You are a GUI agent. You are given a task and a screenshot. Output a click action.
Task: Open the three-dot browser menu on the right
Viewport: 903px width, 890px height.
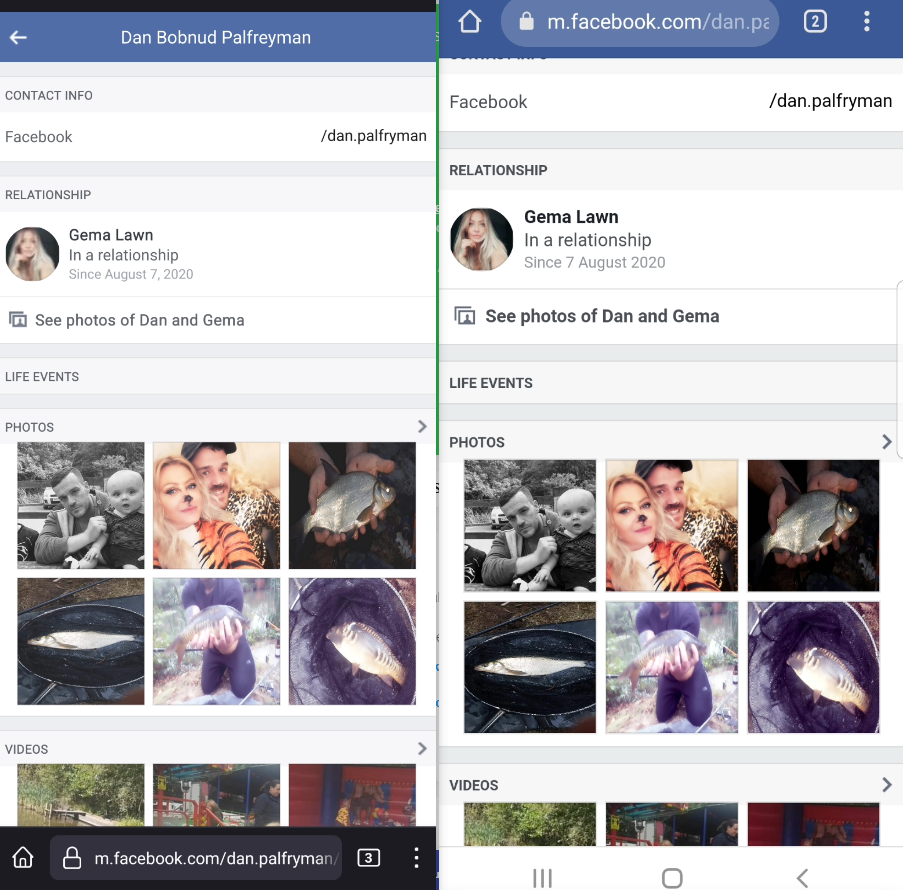tap(867, 21)
